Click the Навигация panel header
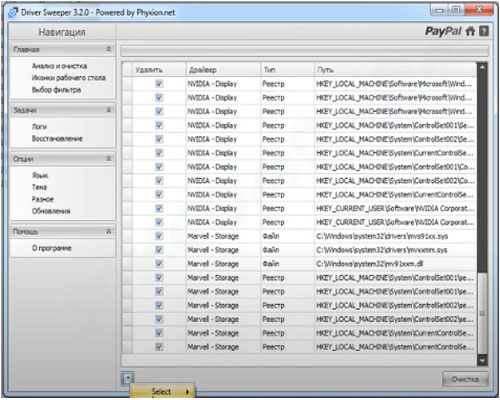Viewport: 500px width, 400px height. (62, 32)
